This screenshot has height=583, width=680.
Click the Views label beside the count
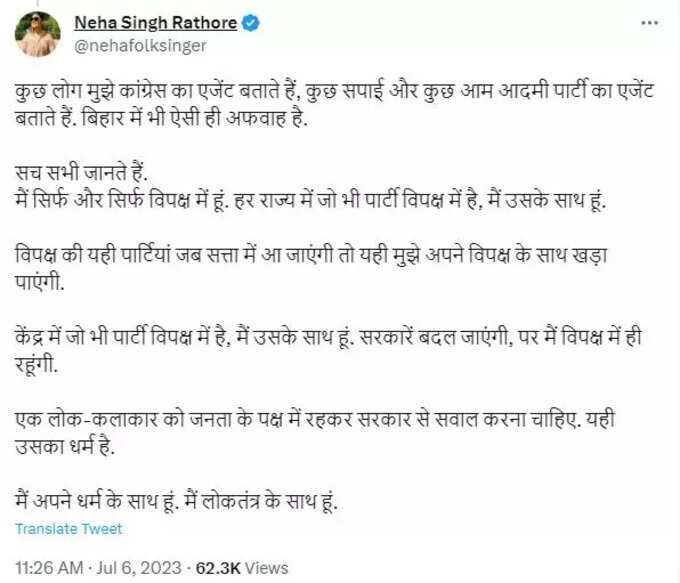[x=266, y=567]
